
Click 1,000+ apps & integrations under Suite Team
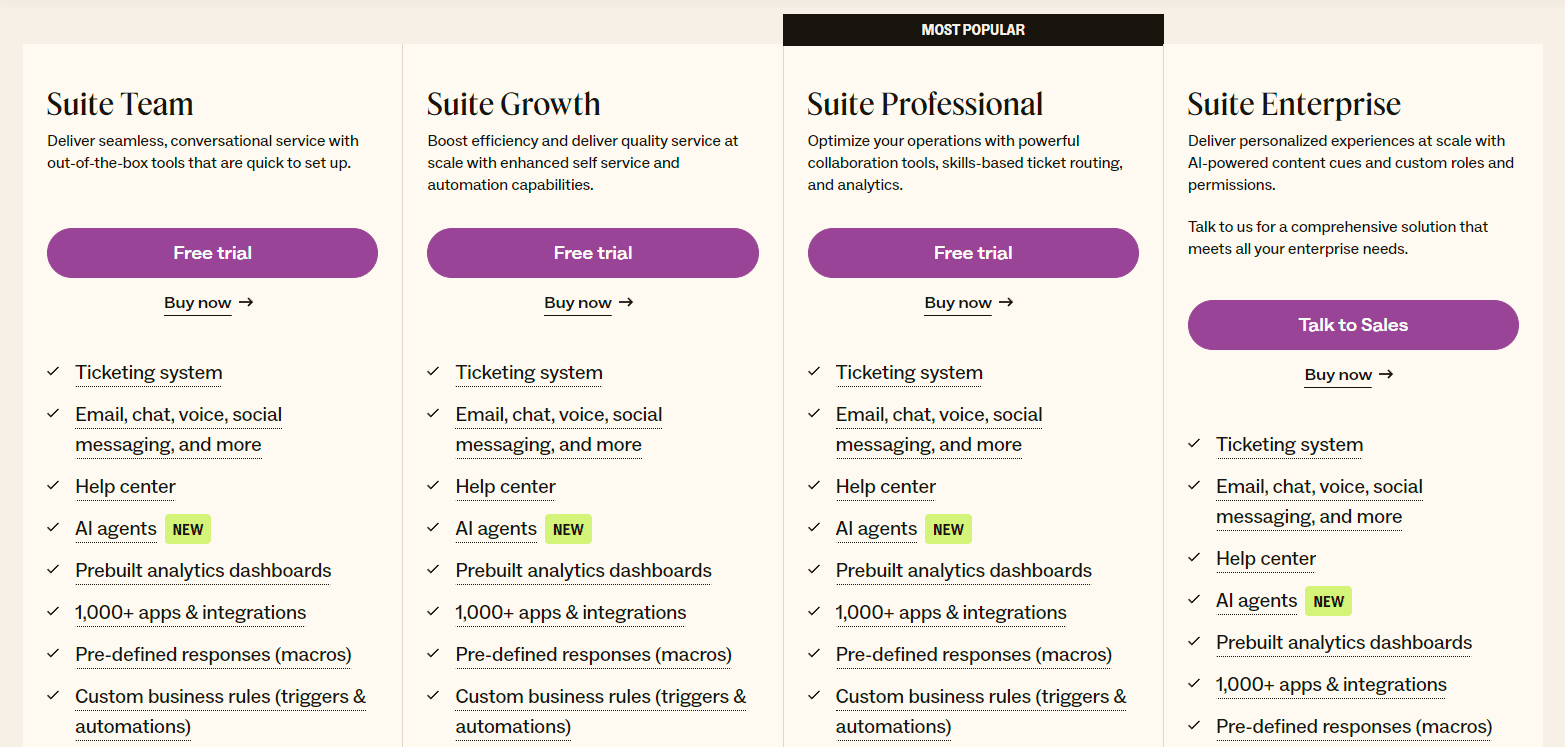[190, 612]
